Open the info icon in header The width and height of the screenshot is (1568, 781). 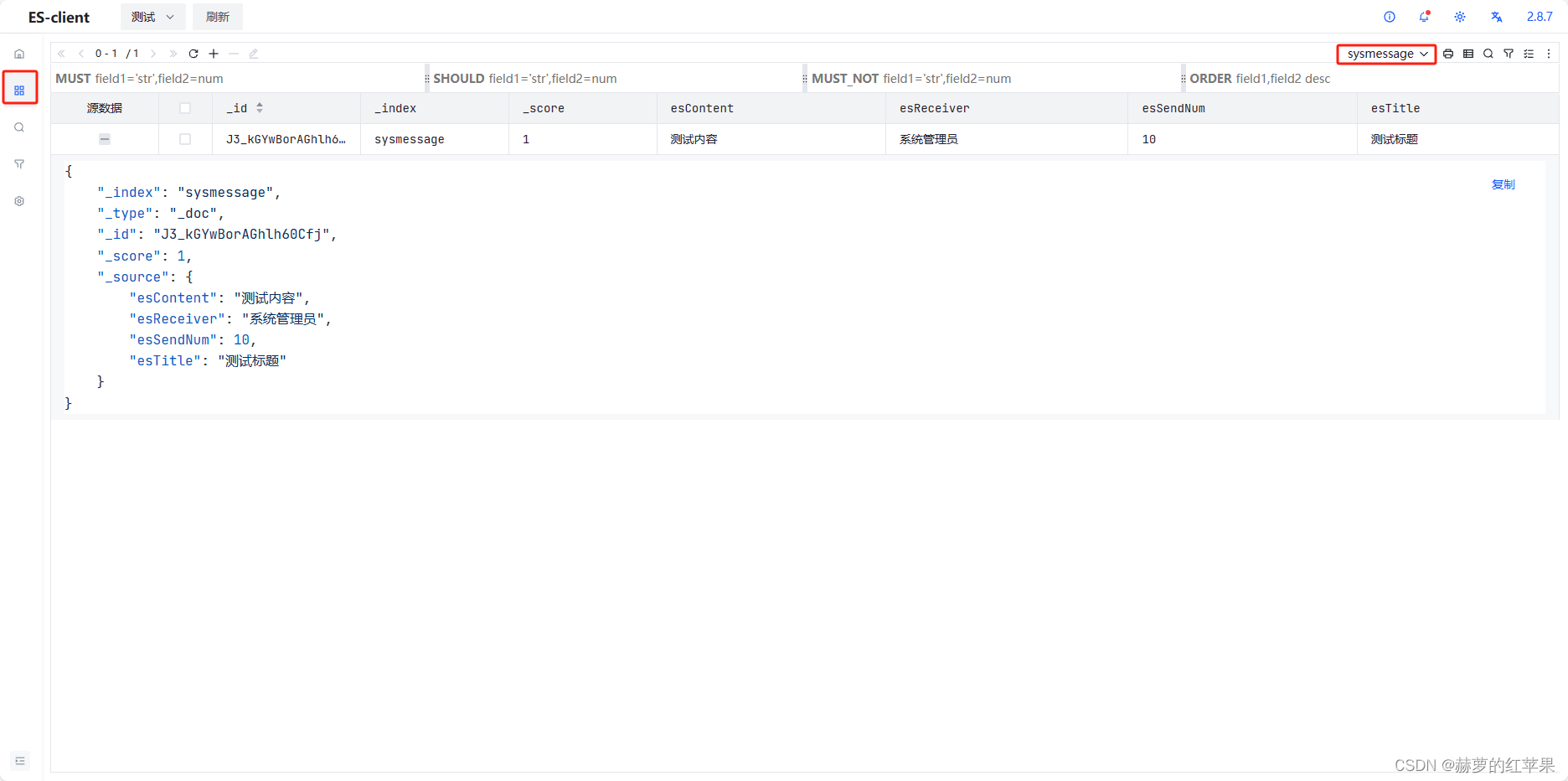click(1390, 17)
